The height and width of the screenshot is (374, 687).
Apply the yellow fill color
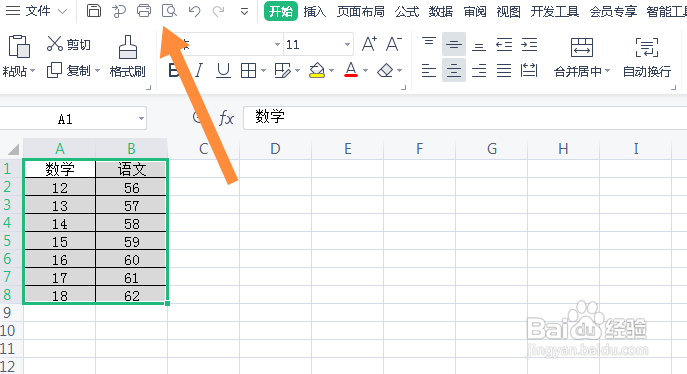317,71
